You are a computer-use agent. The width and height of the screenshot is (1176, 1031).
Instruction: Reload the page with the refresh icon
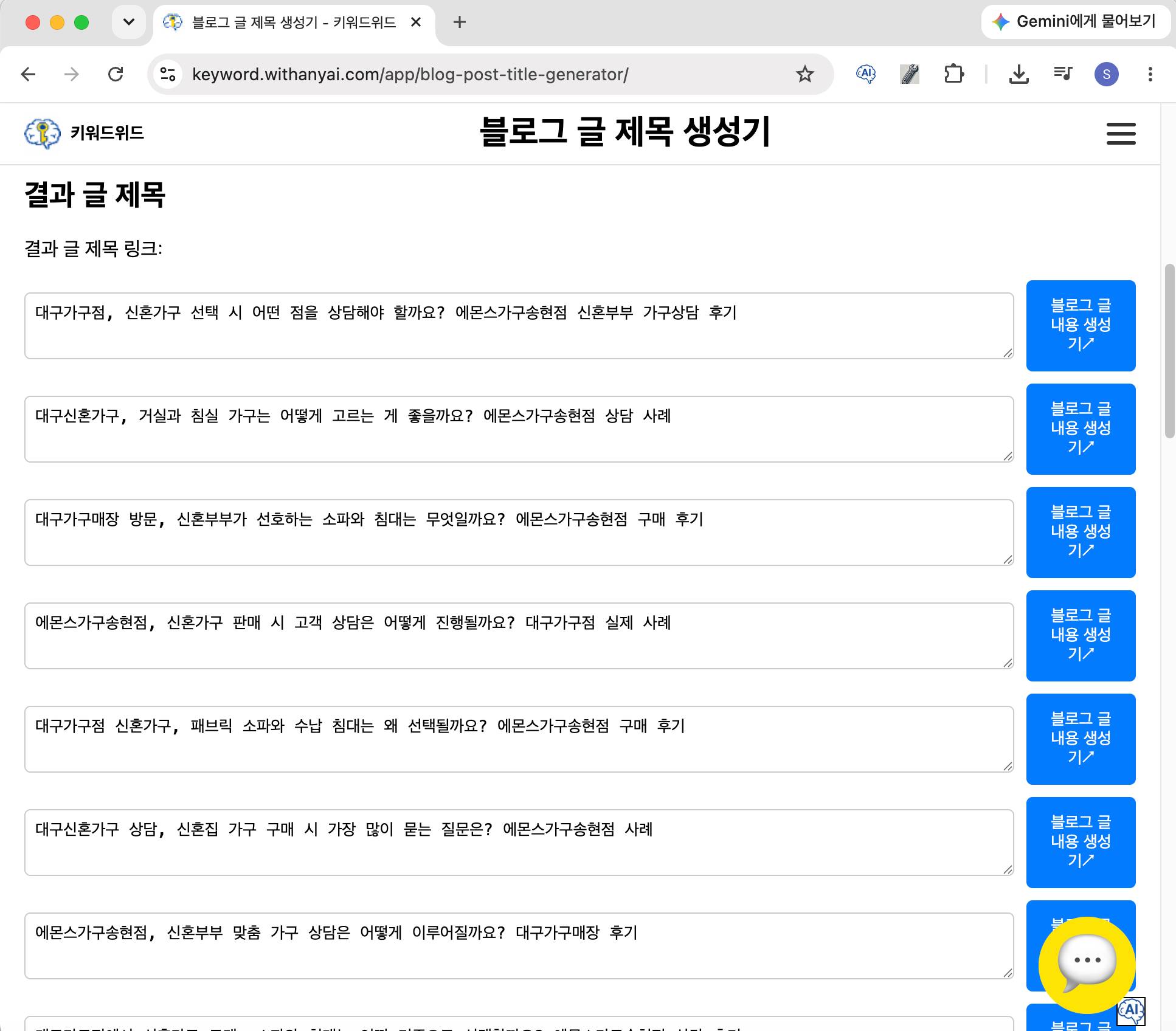[x=116, y=74]
